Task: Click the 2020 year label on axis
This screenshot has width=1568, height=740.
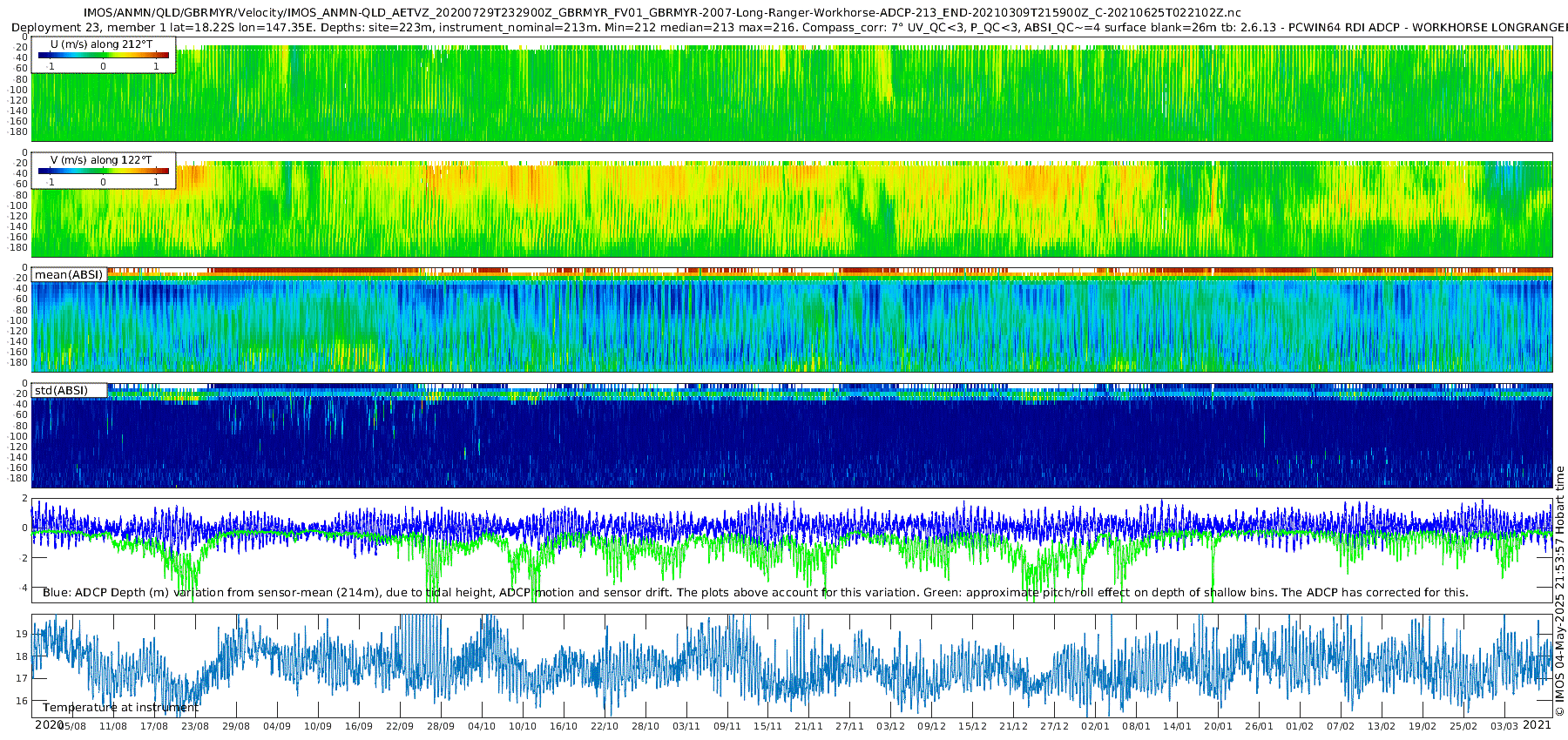Action: tap(50, 724)
